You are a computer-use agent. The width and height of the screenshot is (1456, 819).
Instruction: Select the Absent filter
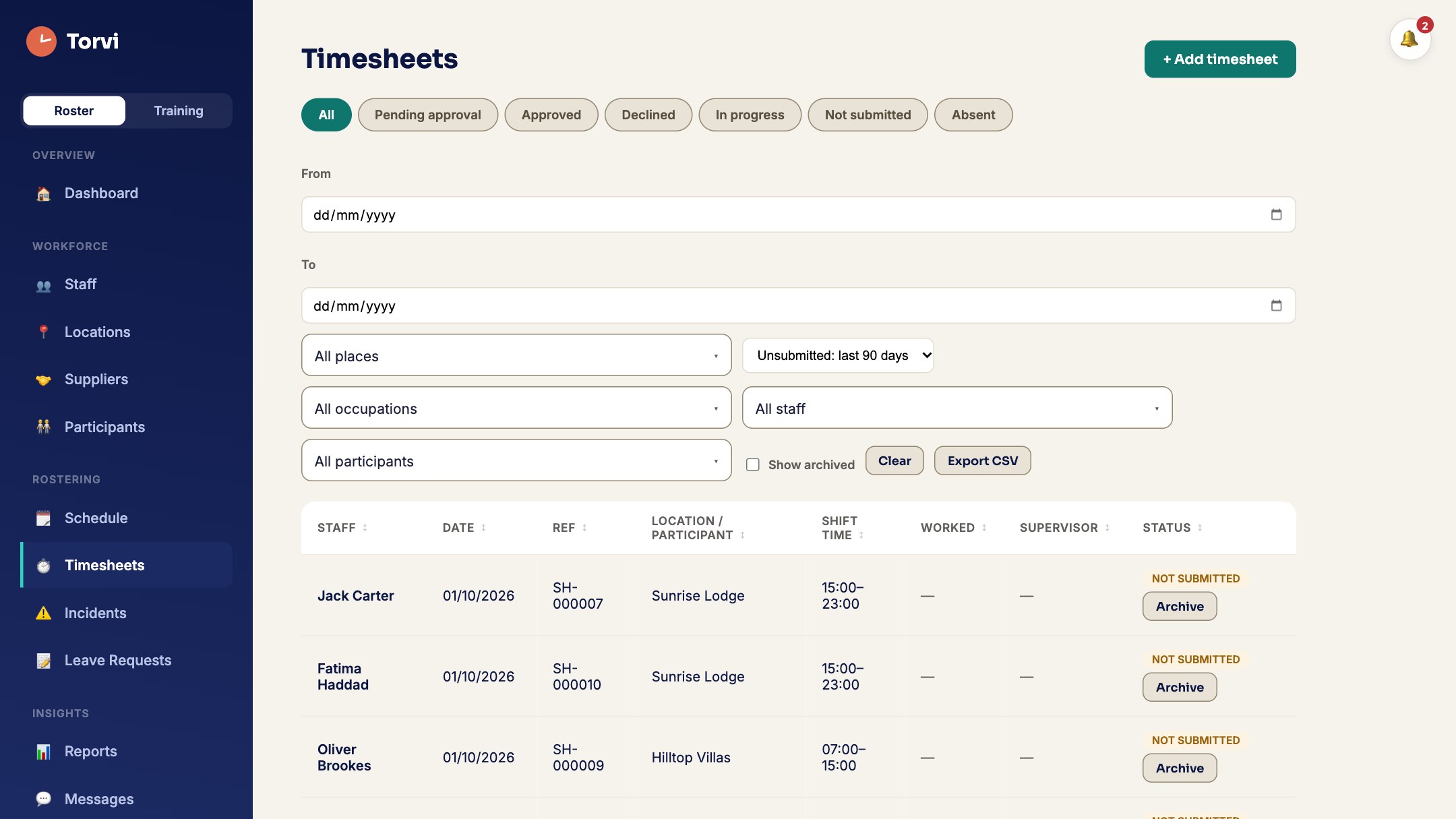tap(973, 115)
